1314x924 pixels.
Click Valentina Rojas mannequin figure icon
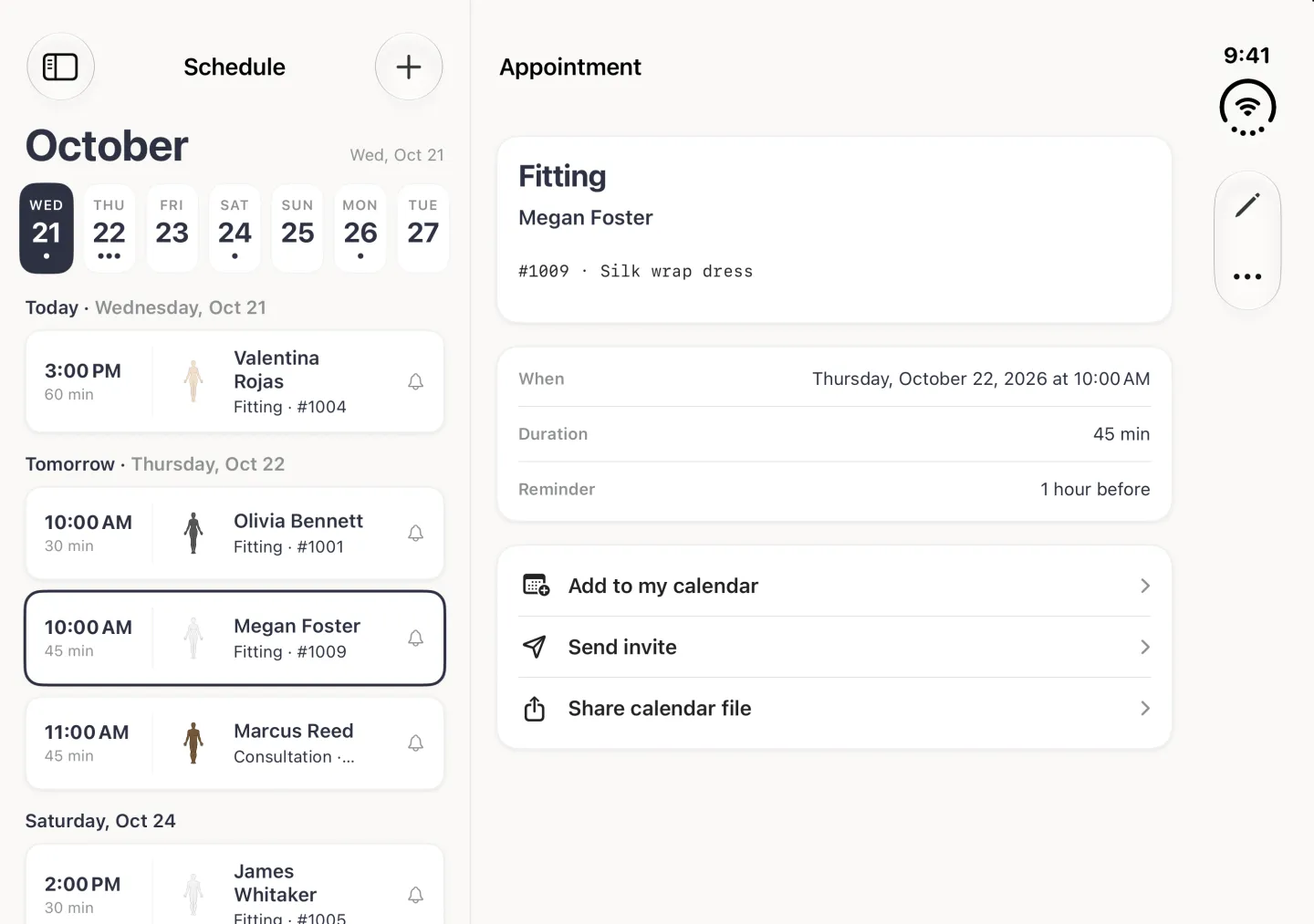click(193, 381)
